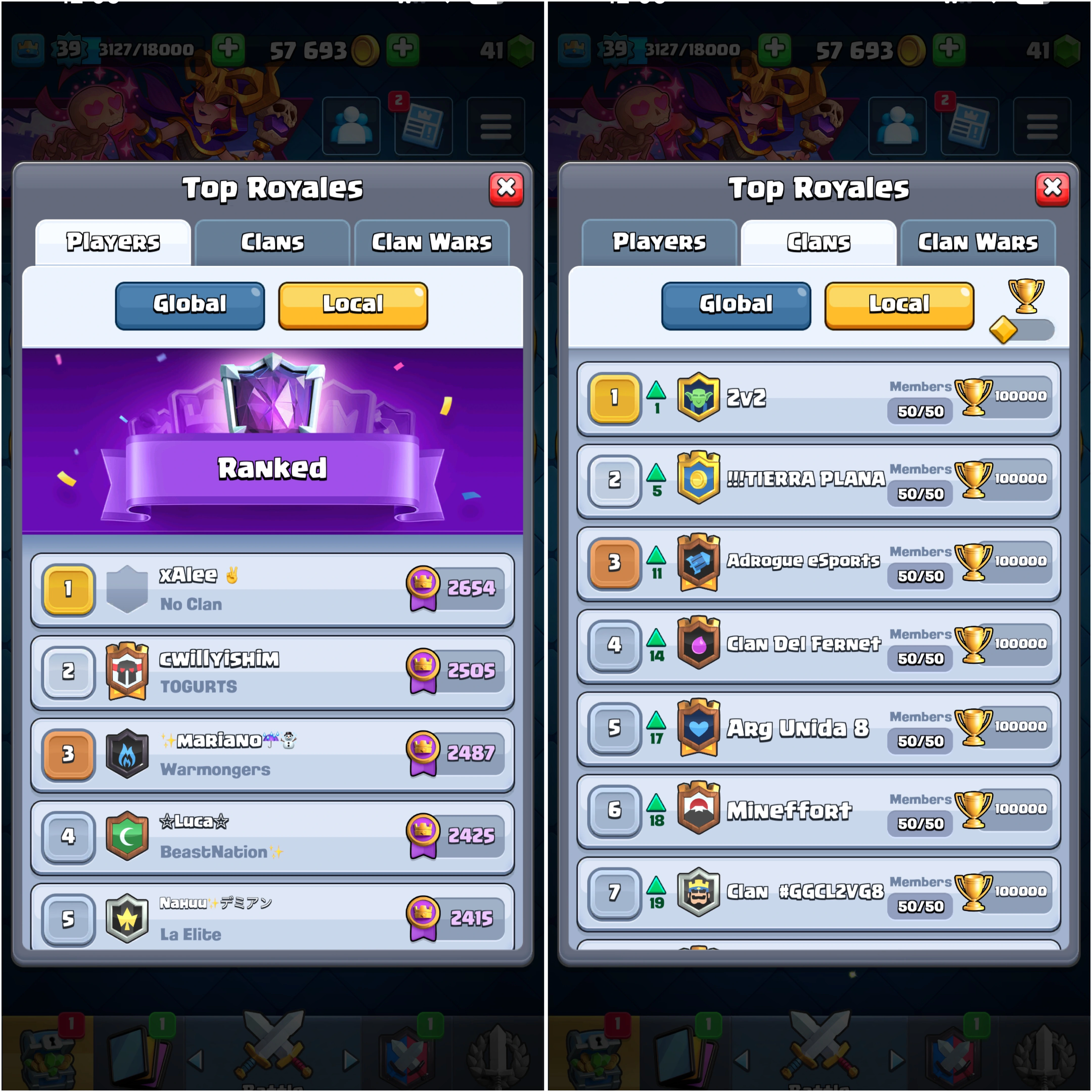
Task: Open the news icon in right screenshot
Action: (970, 125)
